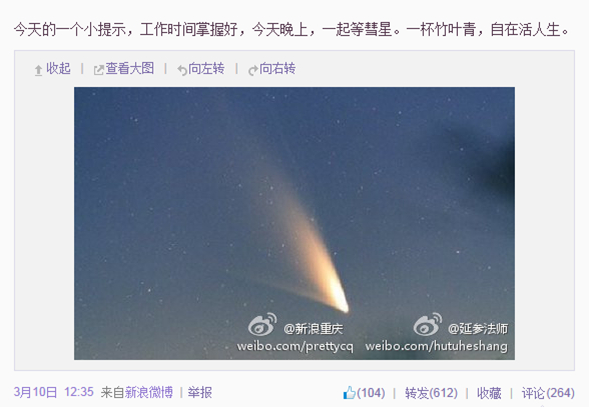
Task: Click the weibo.com/hutuheshang watermark text
Action: tap(436, 346)
